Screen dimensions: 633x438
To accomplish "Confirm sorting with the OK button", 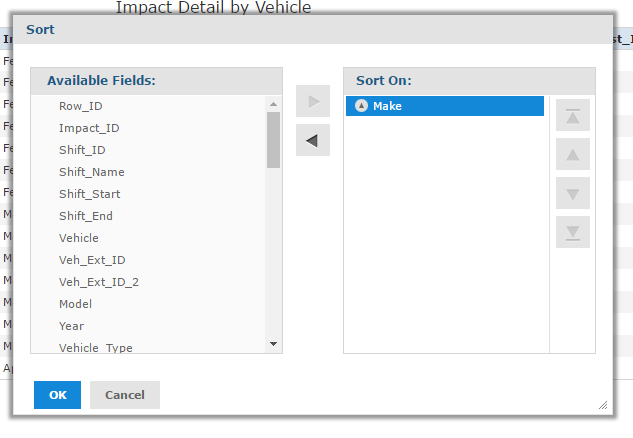I will [57, 395].
